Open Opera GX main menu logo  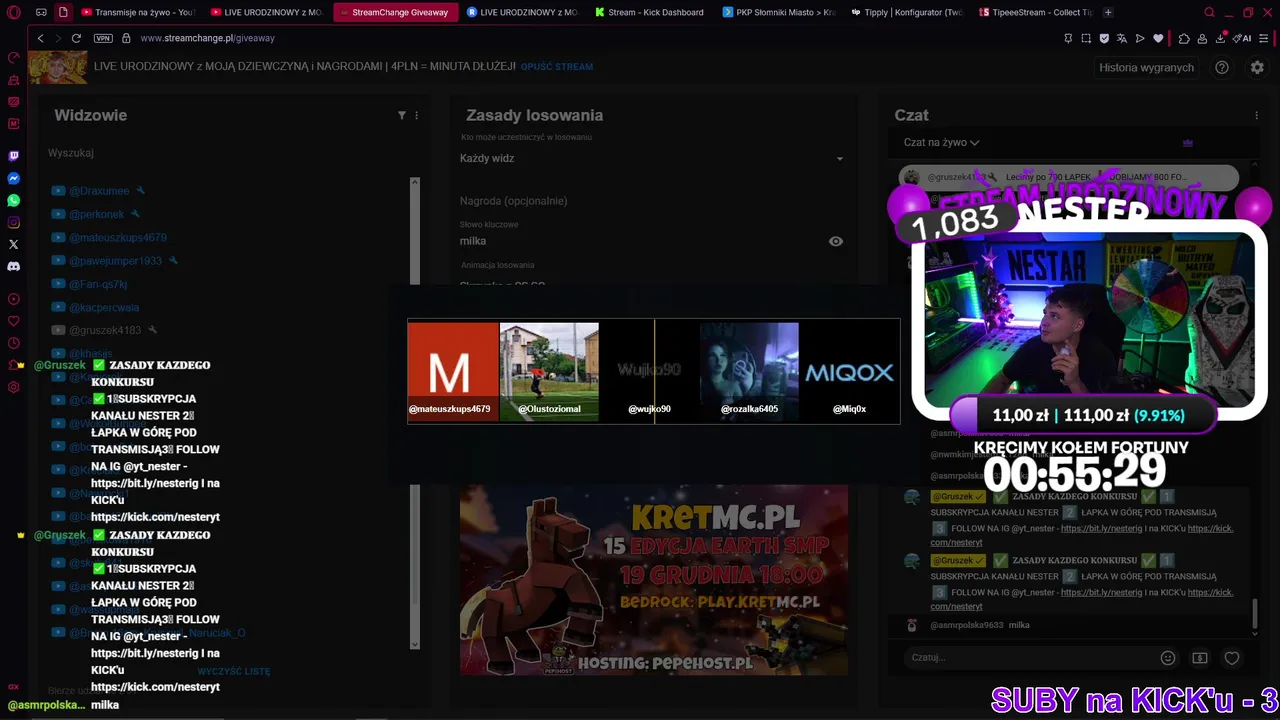13,12
